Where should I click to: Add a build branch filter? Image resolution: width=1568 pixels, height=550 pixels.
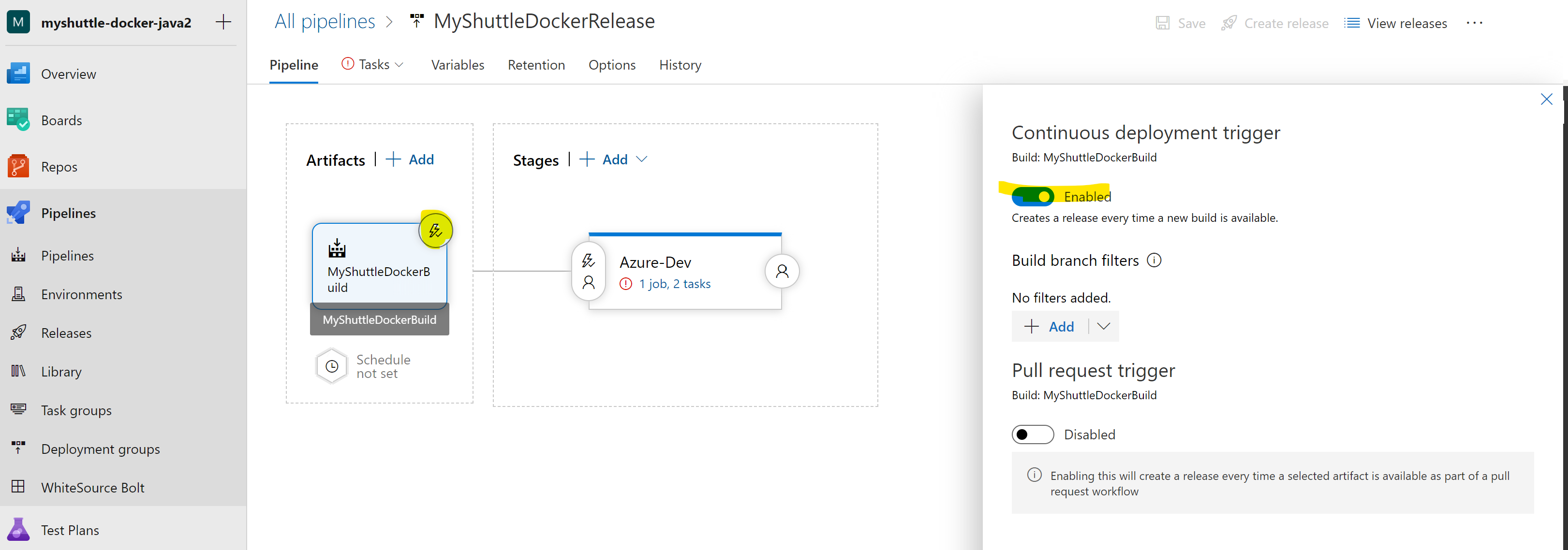(x=1050, y=327)
